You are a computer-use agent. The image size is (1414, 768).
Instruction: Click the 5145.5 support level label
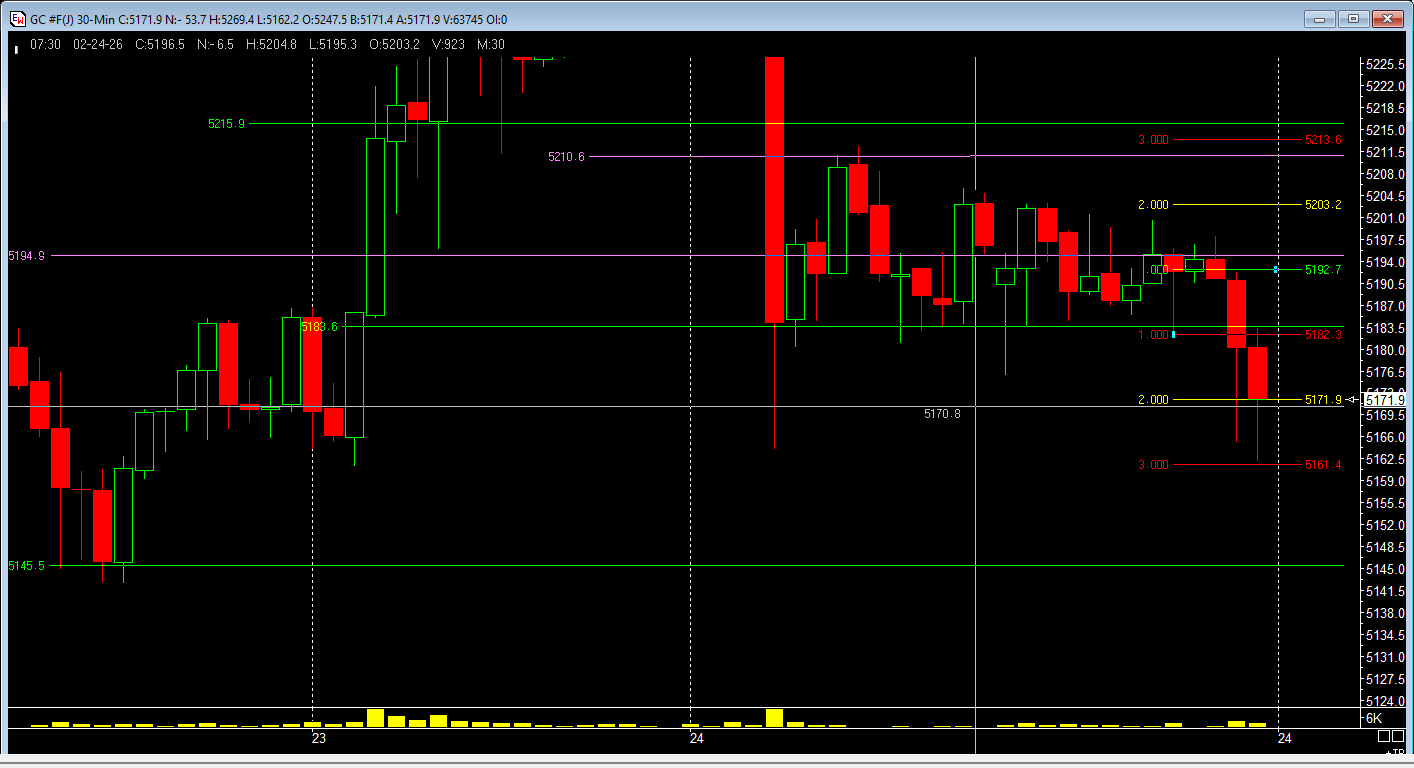26,566
